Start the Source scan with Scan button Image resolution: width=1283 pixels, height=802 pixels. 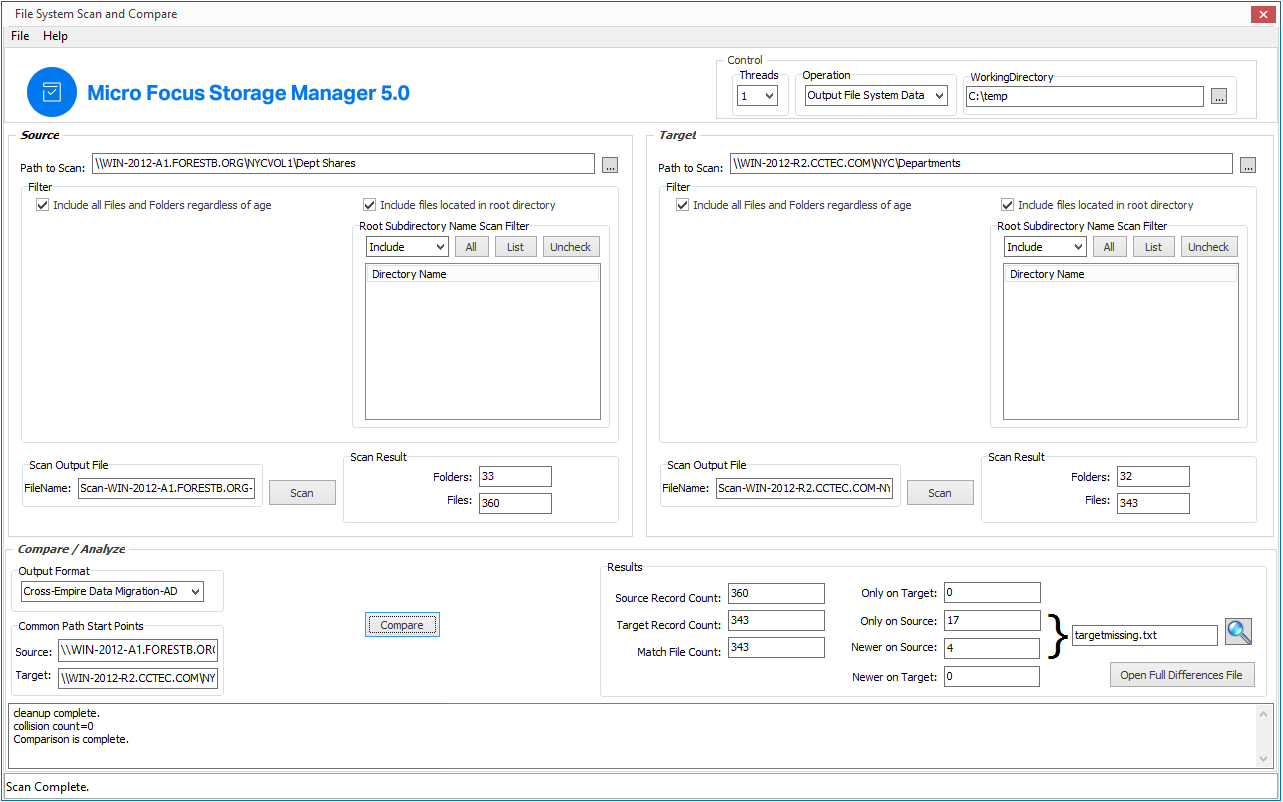click(x=302, y=493)
